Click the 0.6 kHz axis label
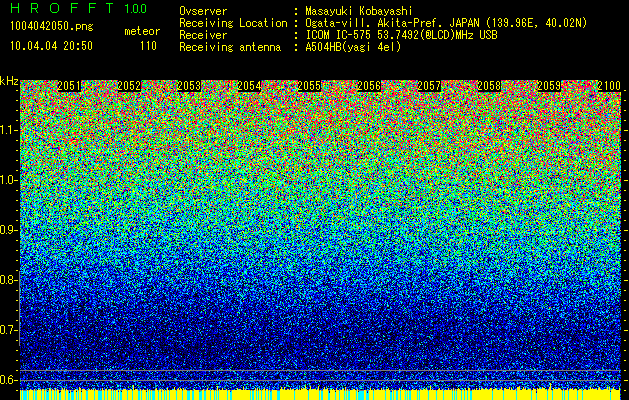The image size is (629, 400). click(x=9, y=380)
